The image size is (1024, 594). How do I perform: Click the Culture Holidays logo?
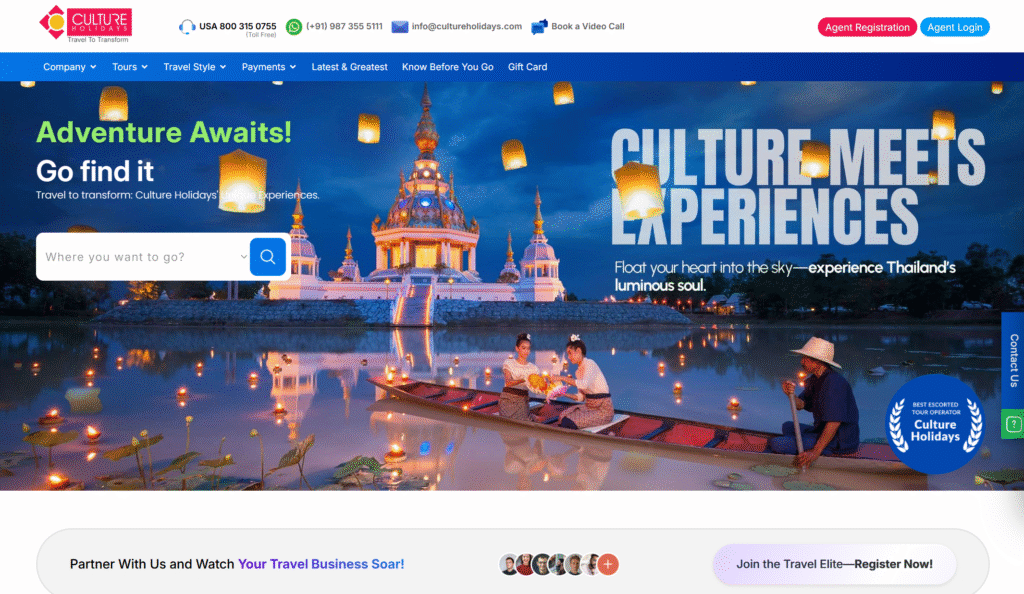coord(85,25)
